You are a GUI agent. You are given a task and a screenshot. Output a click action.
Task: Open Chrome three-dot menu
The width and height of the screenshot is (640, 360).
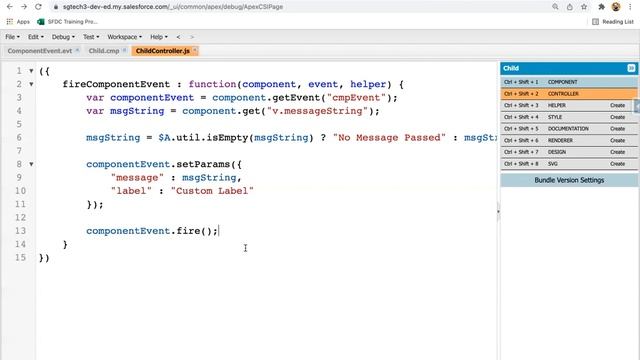tap(630, 7)
